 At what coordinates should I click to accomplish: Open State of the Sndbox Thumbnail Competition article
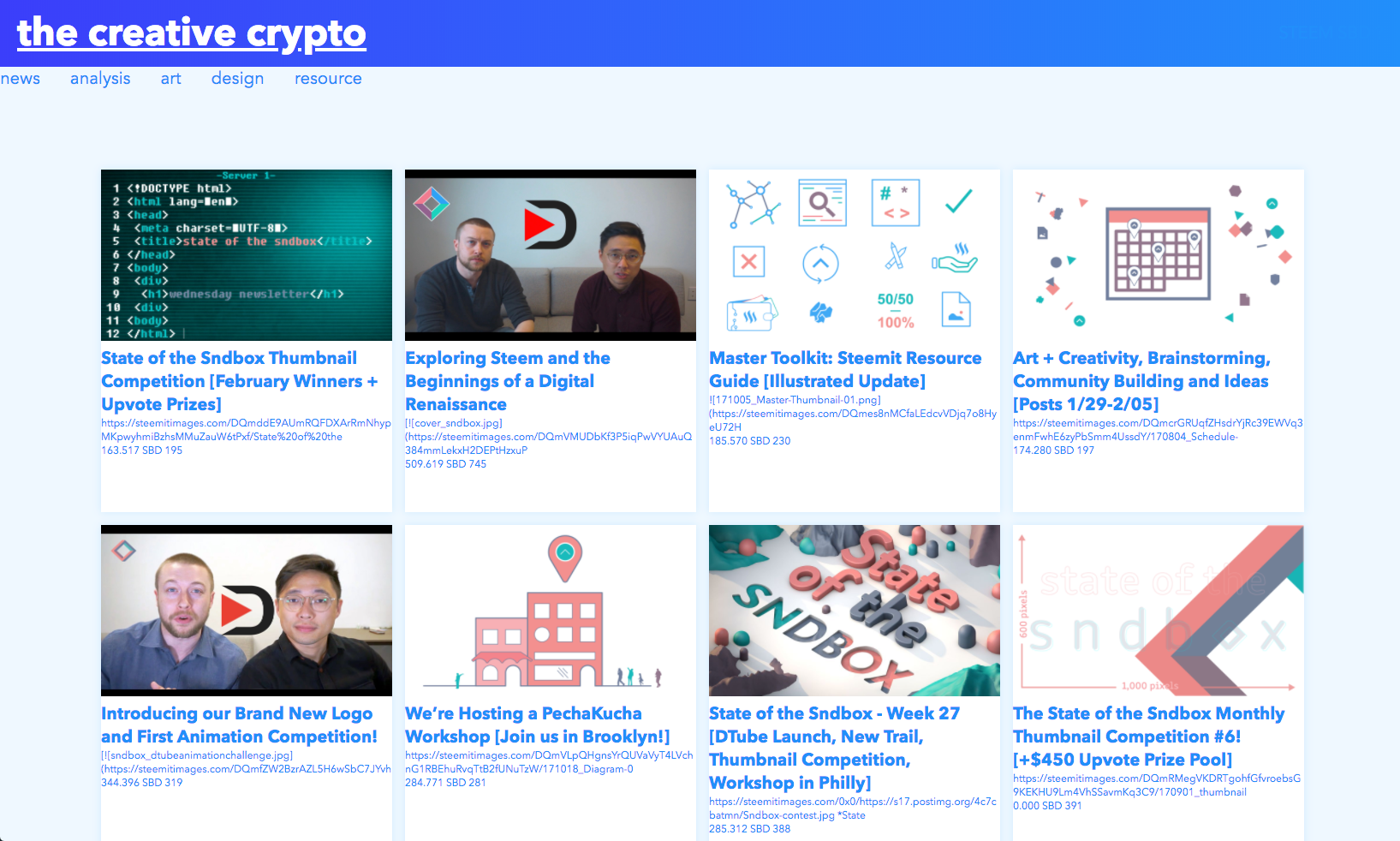240,381
